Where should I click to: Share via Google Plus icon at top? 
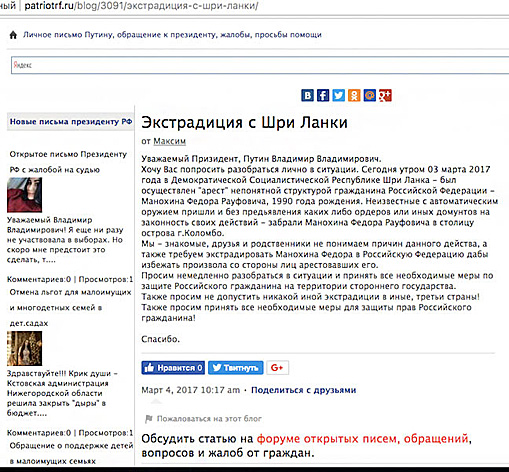coord(385,95)
